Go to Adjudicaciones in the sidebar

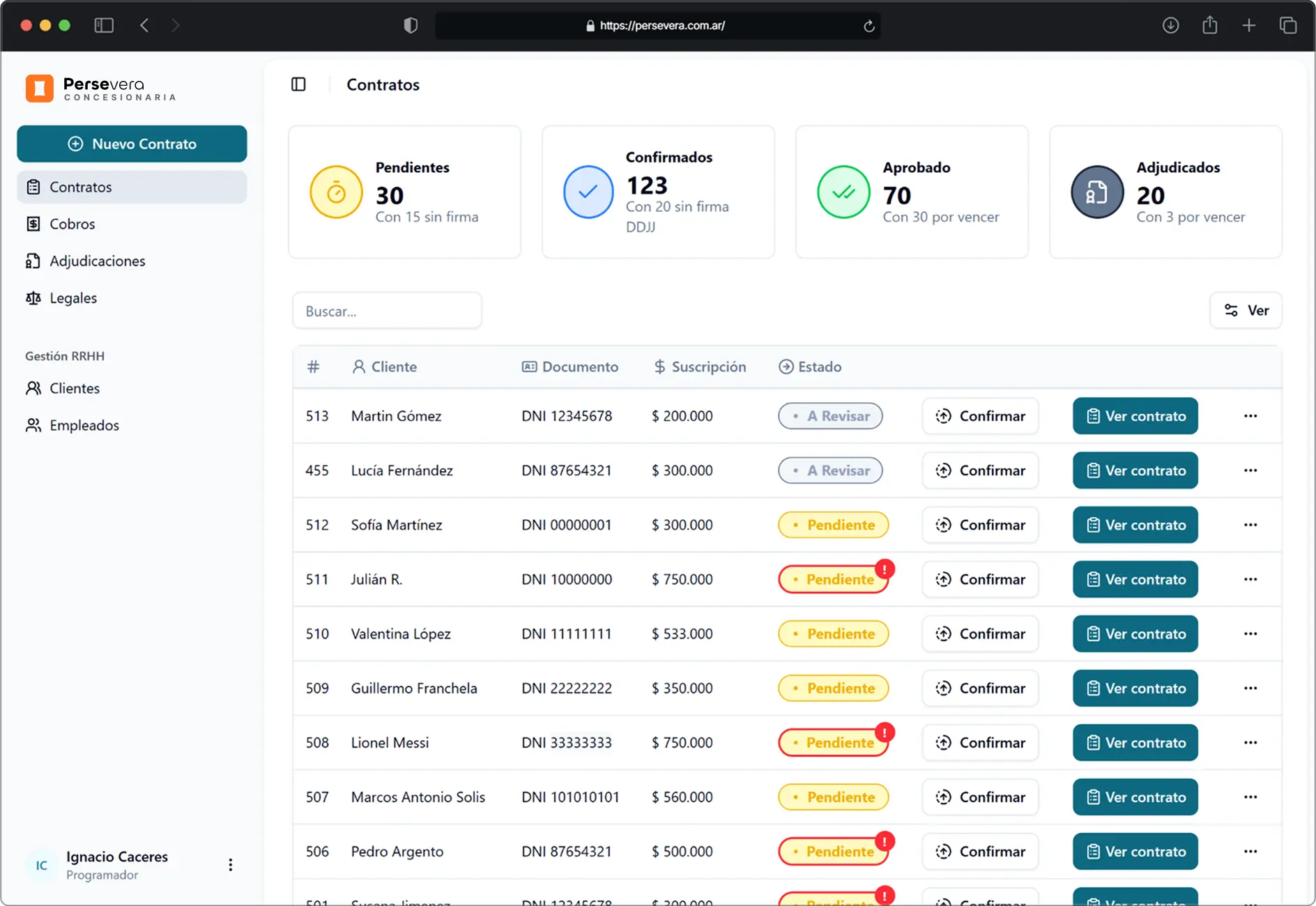97,261
